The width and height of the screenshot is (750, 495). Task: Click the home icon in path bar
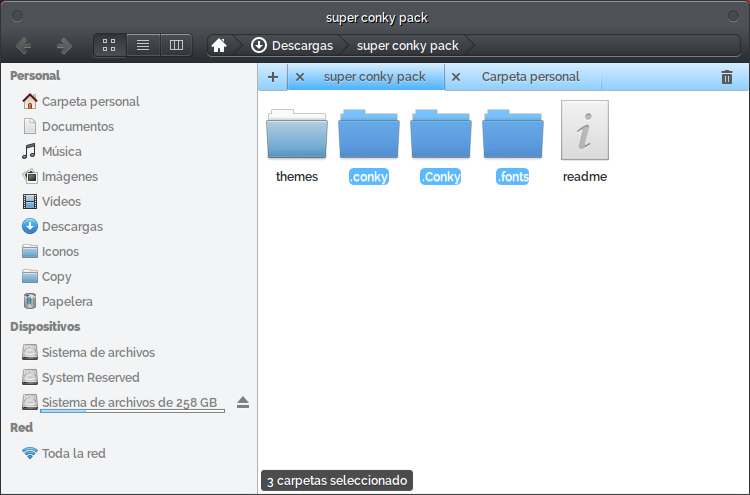click(220, 45)
